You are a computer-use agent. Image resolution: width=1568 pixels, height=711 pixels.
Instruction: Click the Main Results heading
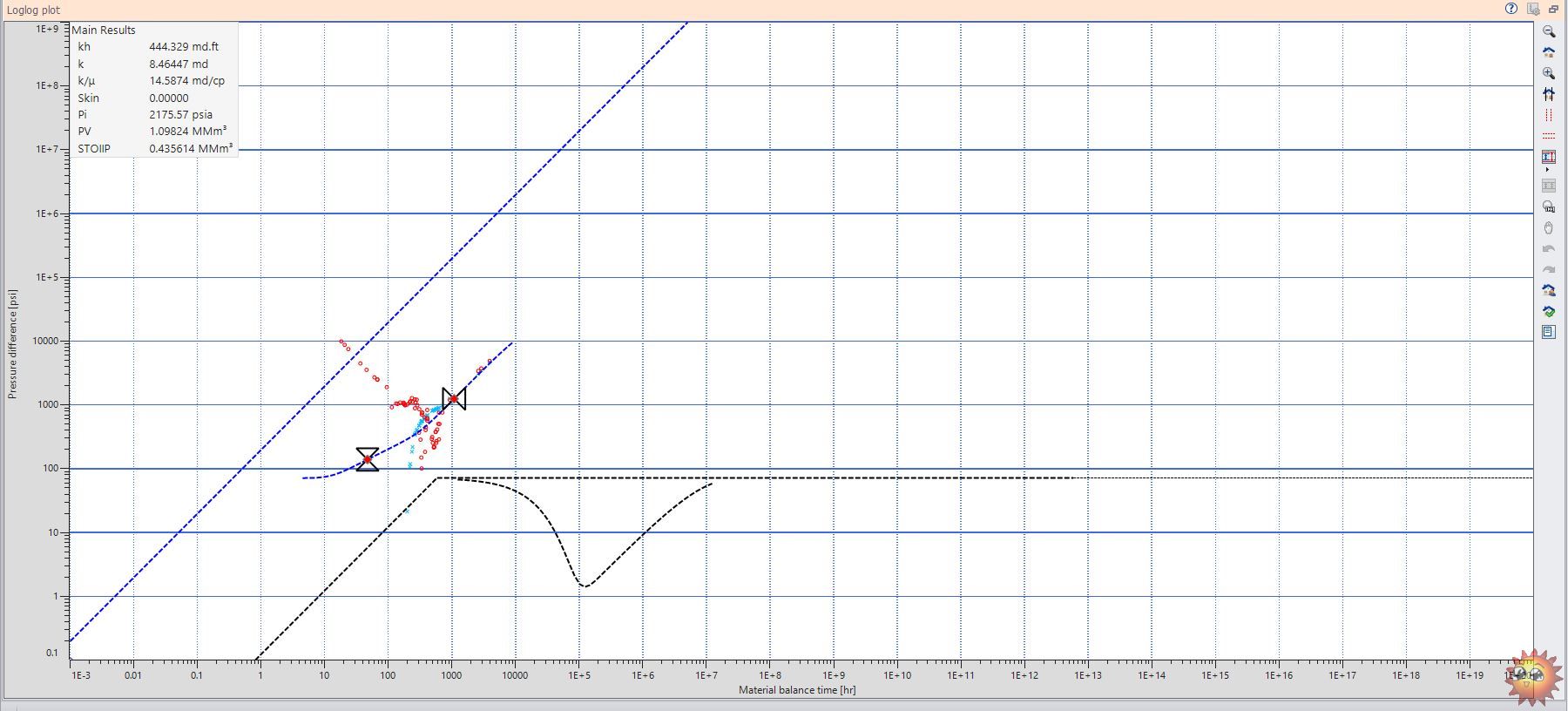(x=104, y=30)
